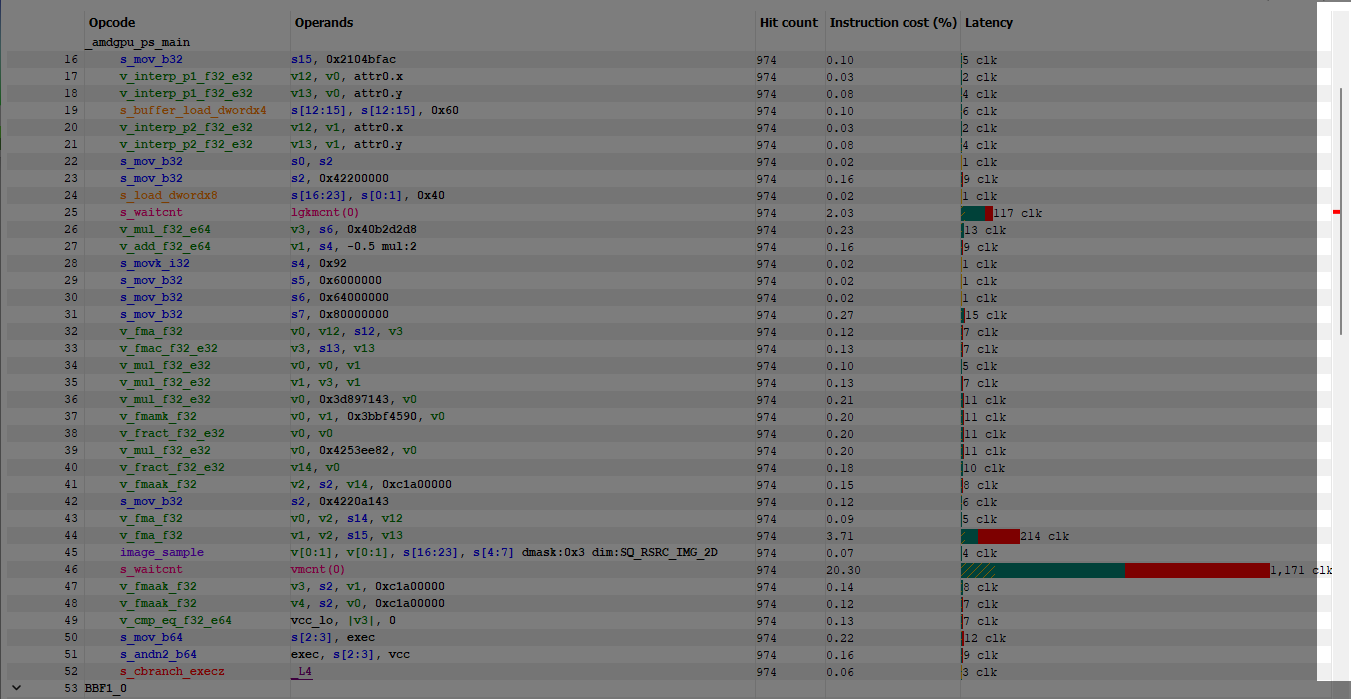Click operands 's2, 0x42200000'
The width and height of the screenshot is (1351, 699).
click(x=340, y=179)
